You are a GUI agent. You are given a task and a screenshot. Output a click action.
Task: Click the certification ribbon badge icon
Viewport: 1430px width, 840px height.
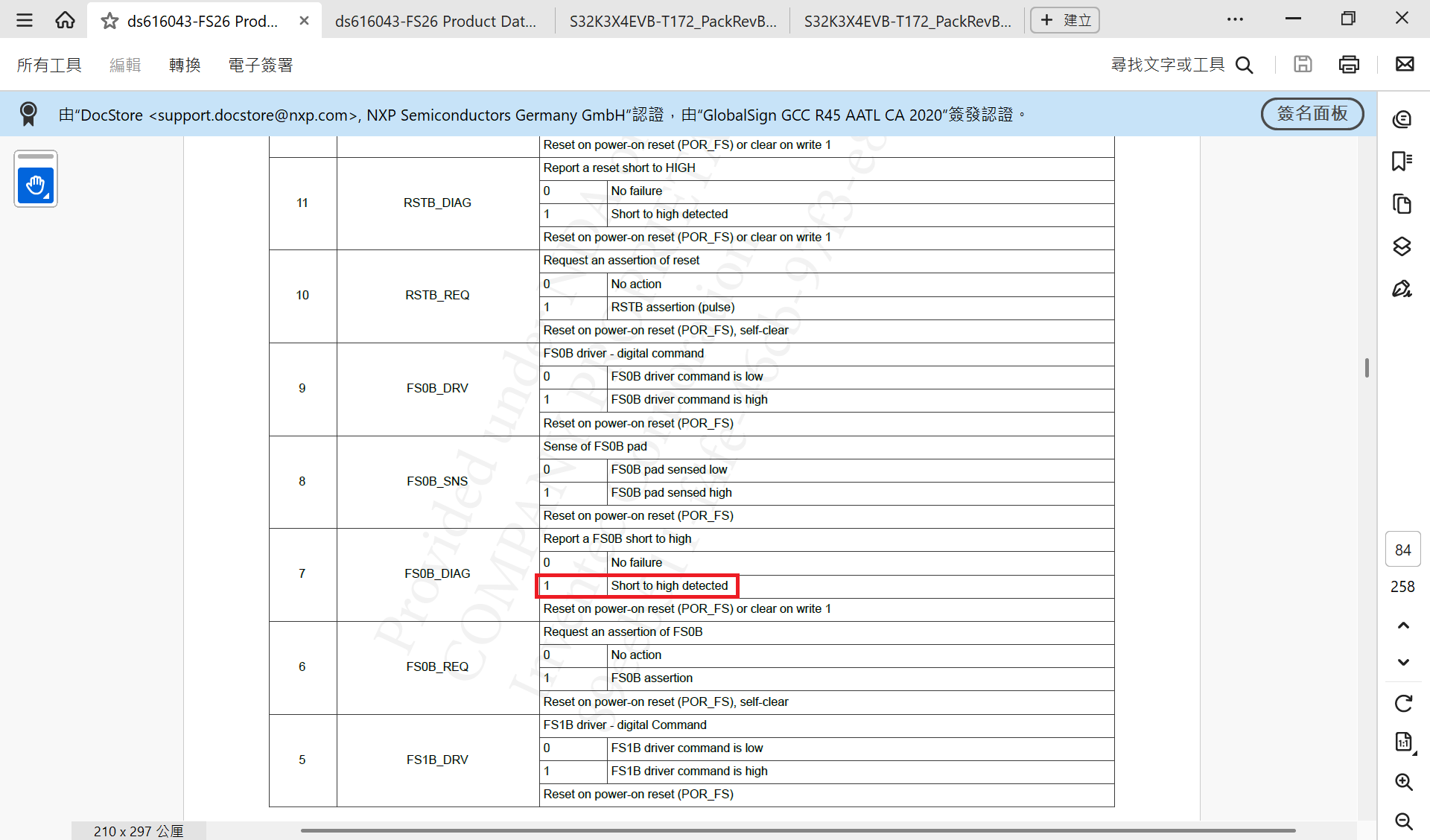(28, 114)
